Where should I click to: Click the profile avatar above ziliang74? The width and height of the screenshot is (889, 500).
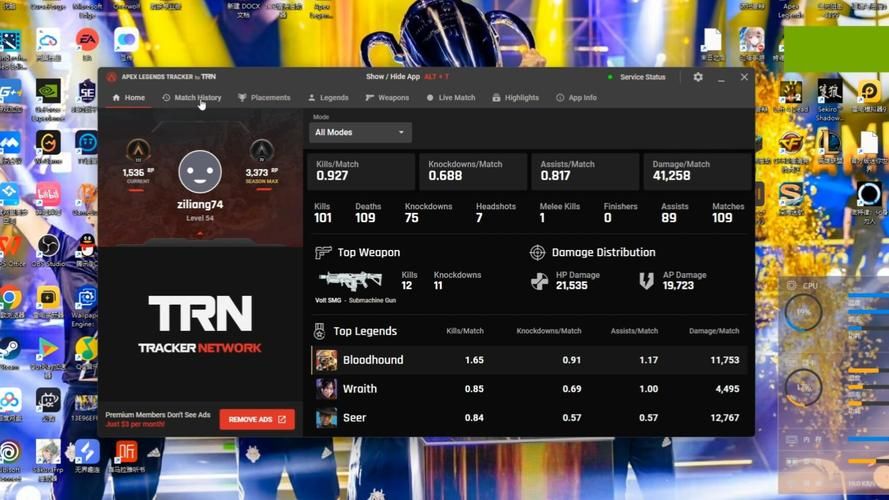point(200,172)
